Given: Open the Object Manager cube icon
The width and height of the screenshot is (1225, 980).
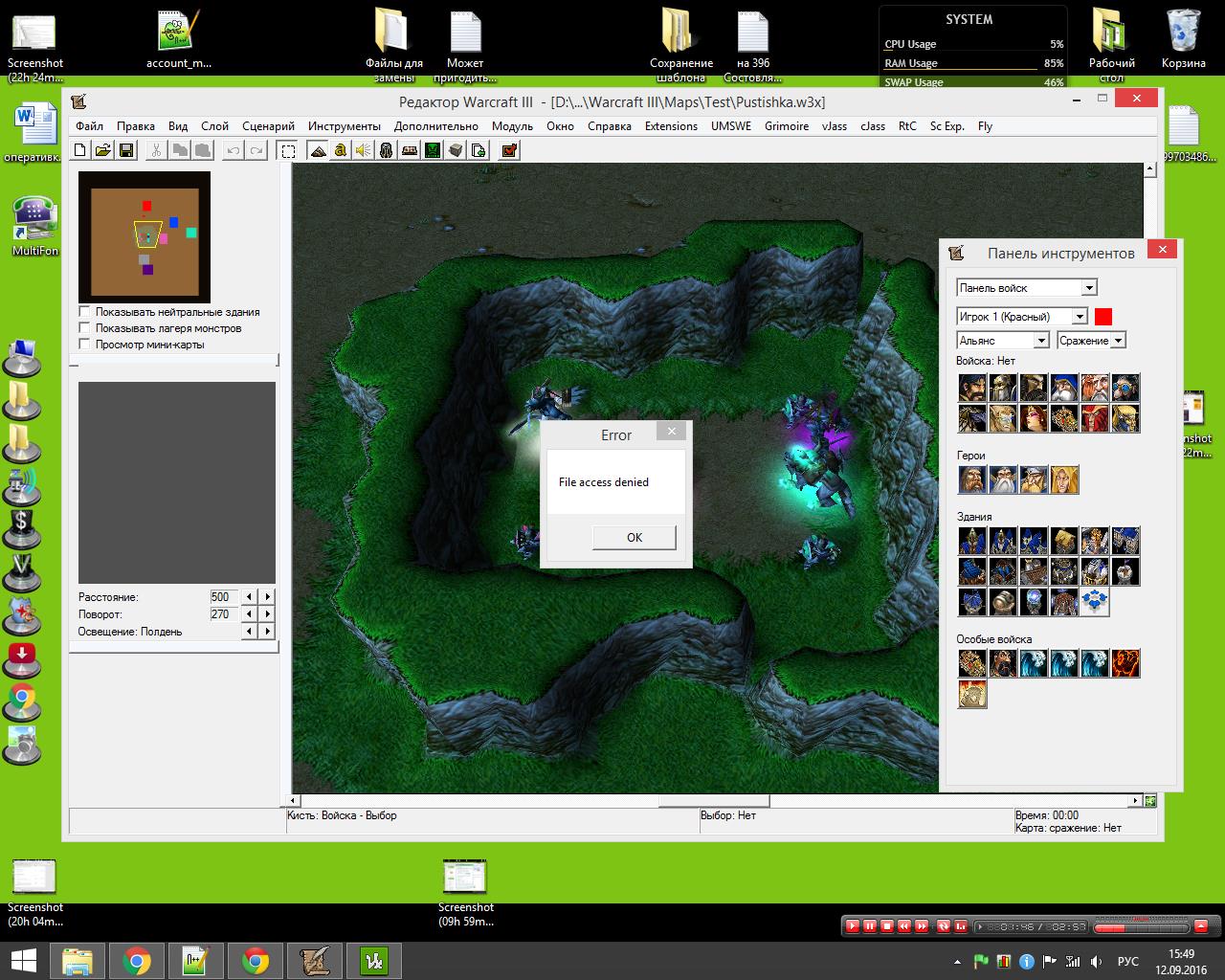Looking at the screenshot, I should pos(456,150).
